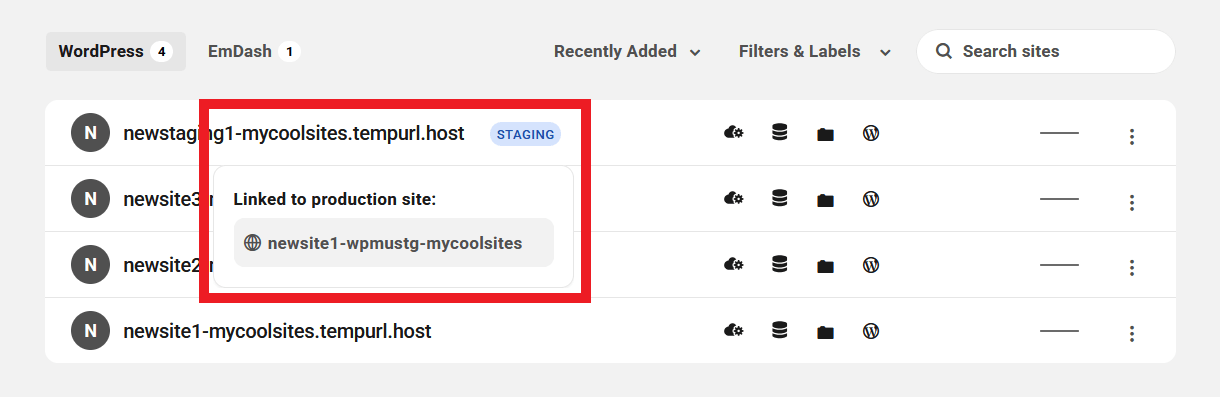Open file manager folder icon for newstaging1
The height and width of the screenshot is (397, 1220).
pyautogui.click(x=825, y=134)
